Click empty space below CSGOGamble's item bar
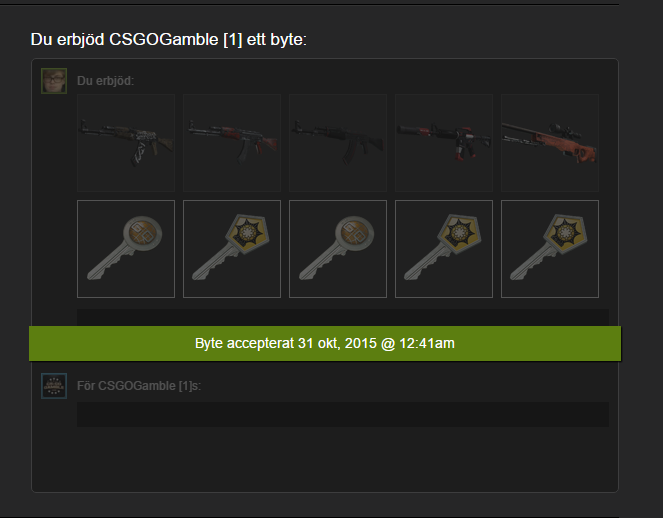Image resolution: width=663 pixels, height=518 pixels. point(325,460)
